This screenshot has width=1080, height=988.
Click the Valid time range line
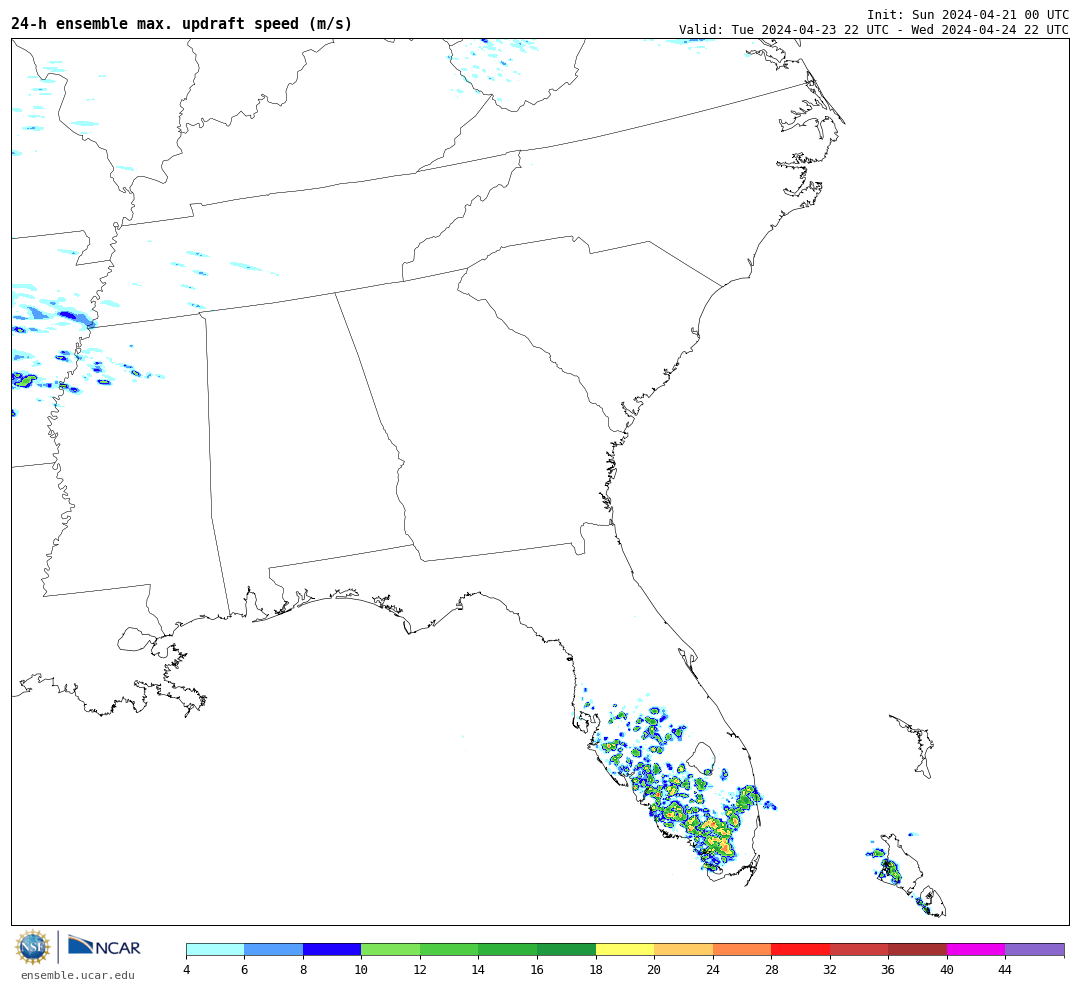tap(874, 30)
